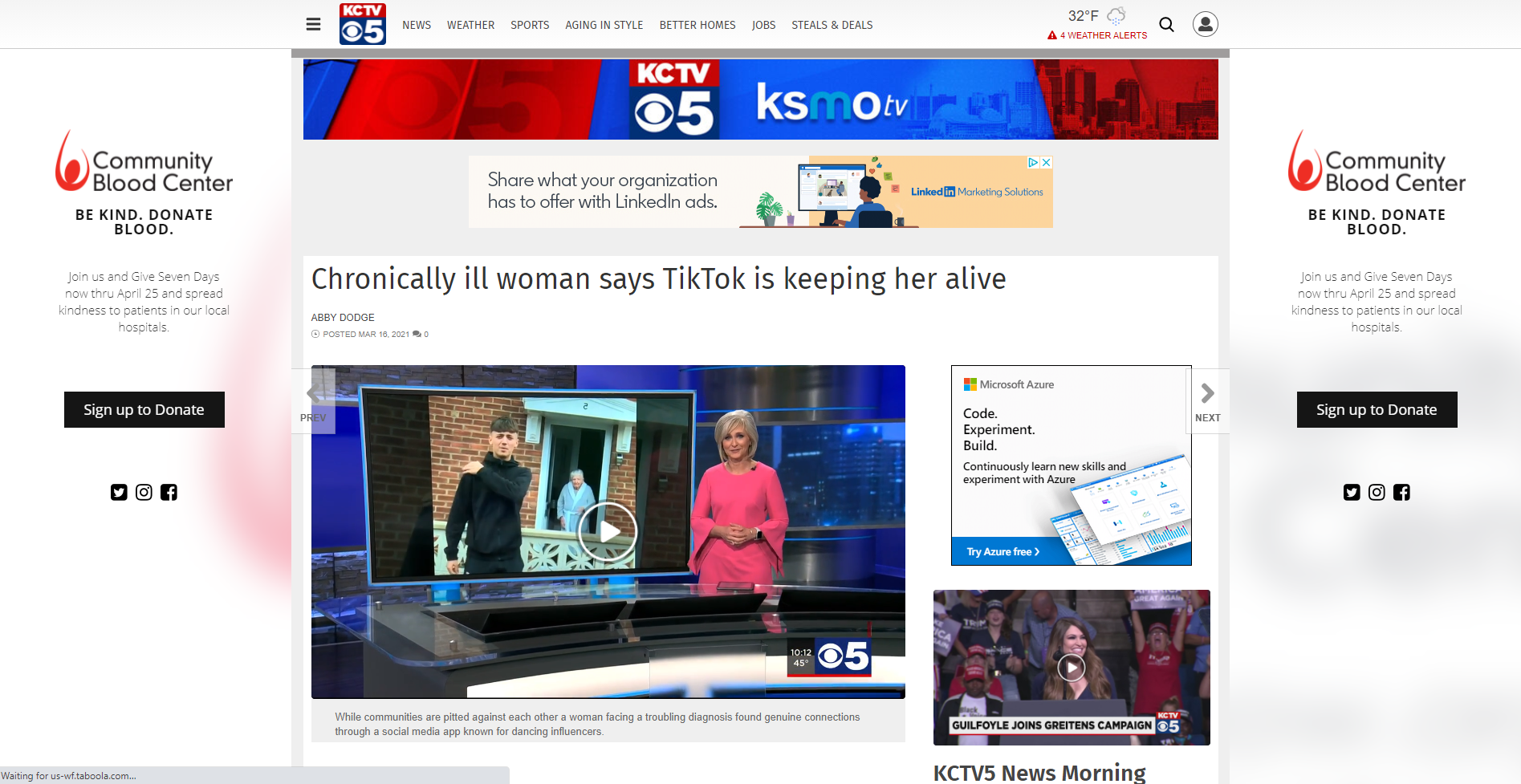Open the Microsoft Azure ad logo

(x=1009, y=384)
